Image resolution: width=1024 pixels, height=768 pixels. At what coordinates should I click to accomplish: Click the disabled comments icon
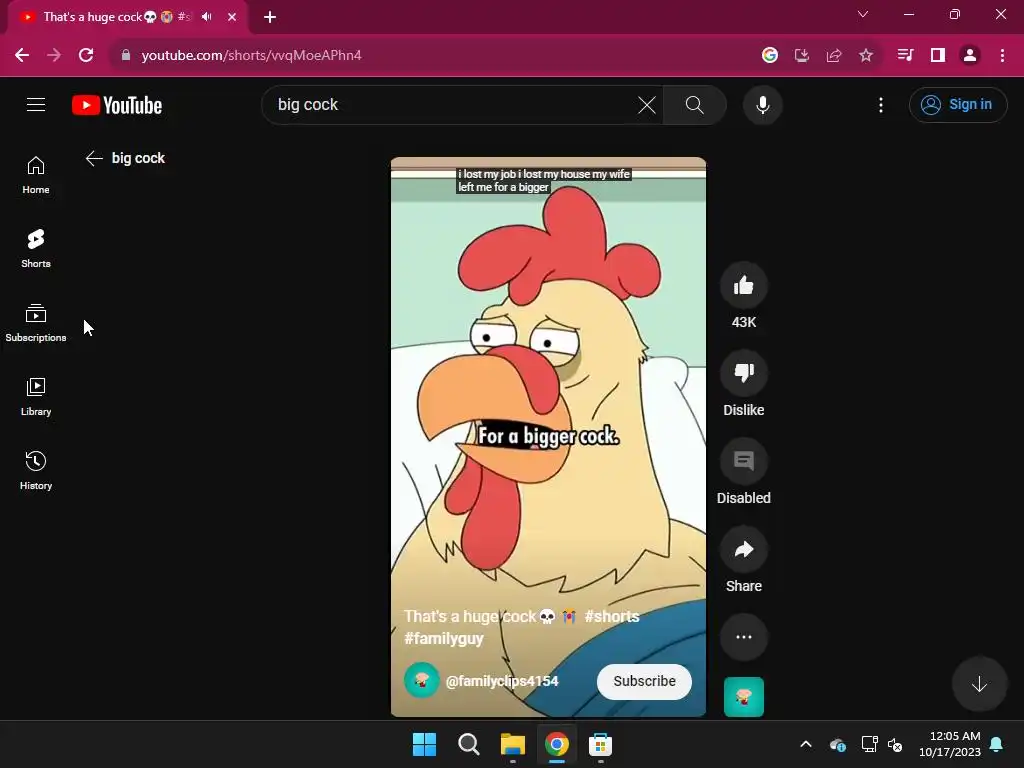tap(743, 461)
